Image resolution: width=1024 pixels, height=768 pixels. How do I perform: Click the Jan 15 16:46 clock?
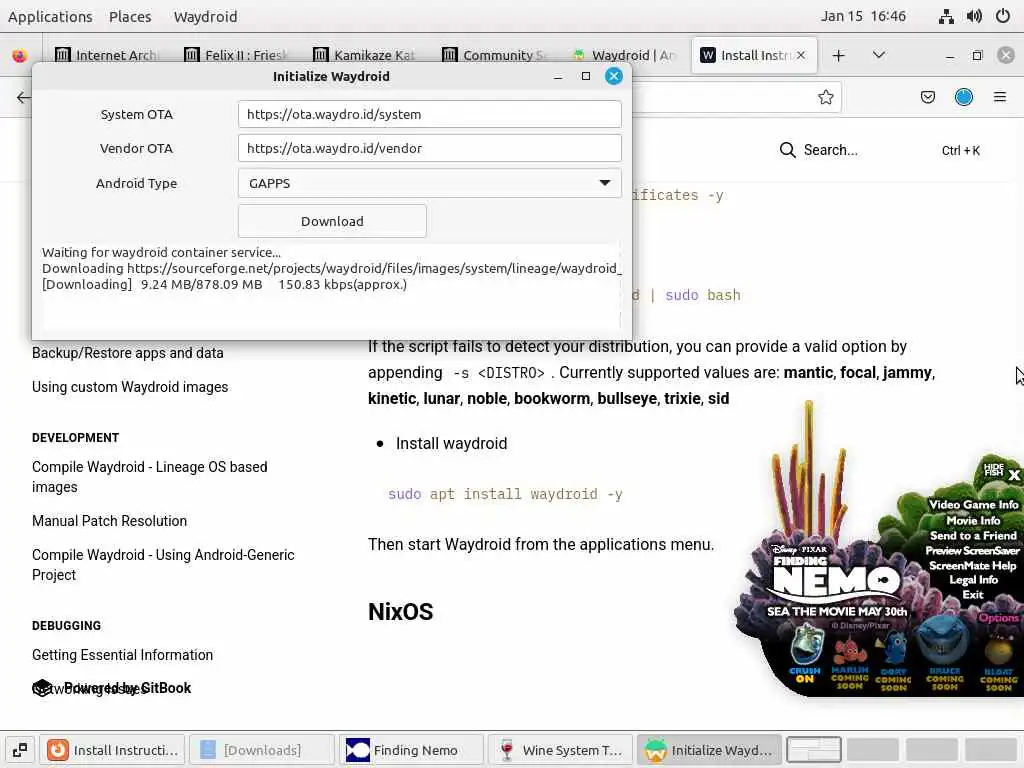[x=863, y=16]
